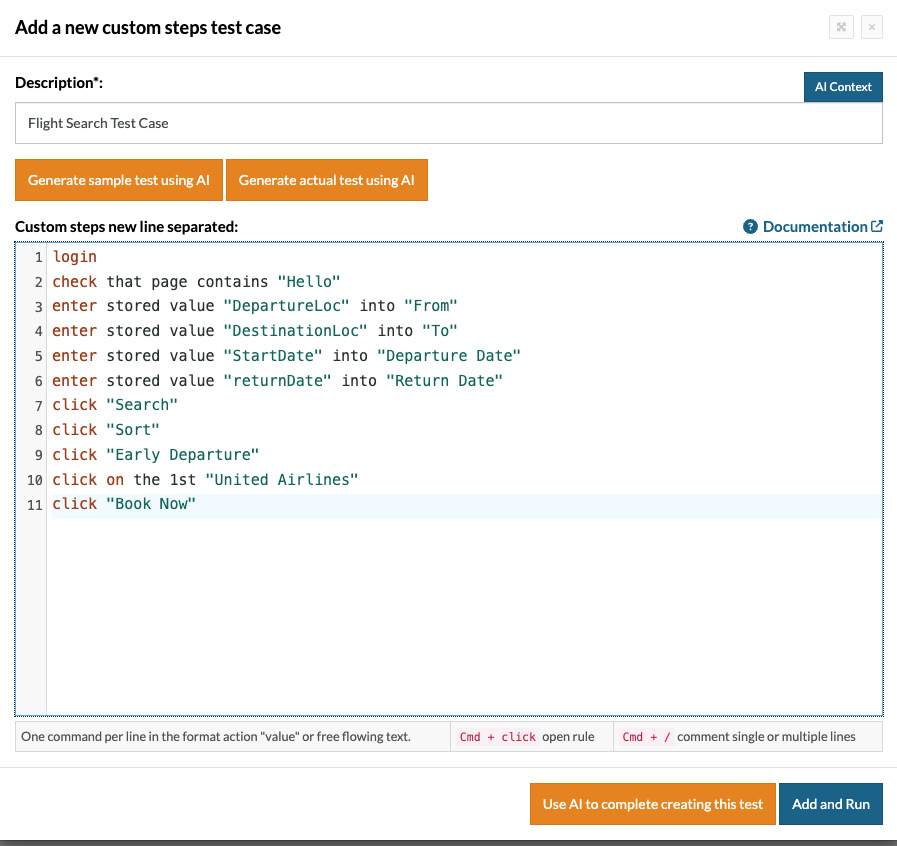
Task: Click the fullscreen expand icon in dialog header
Action: 841,28
